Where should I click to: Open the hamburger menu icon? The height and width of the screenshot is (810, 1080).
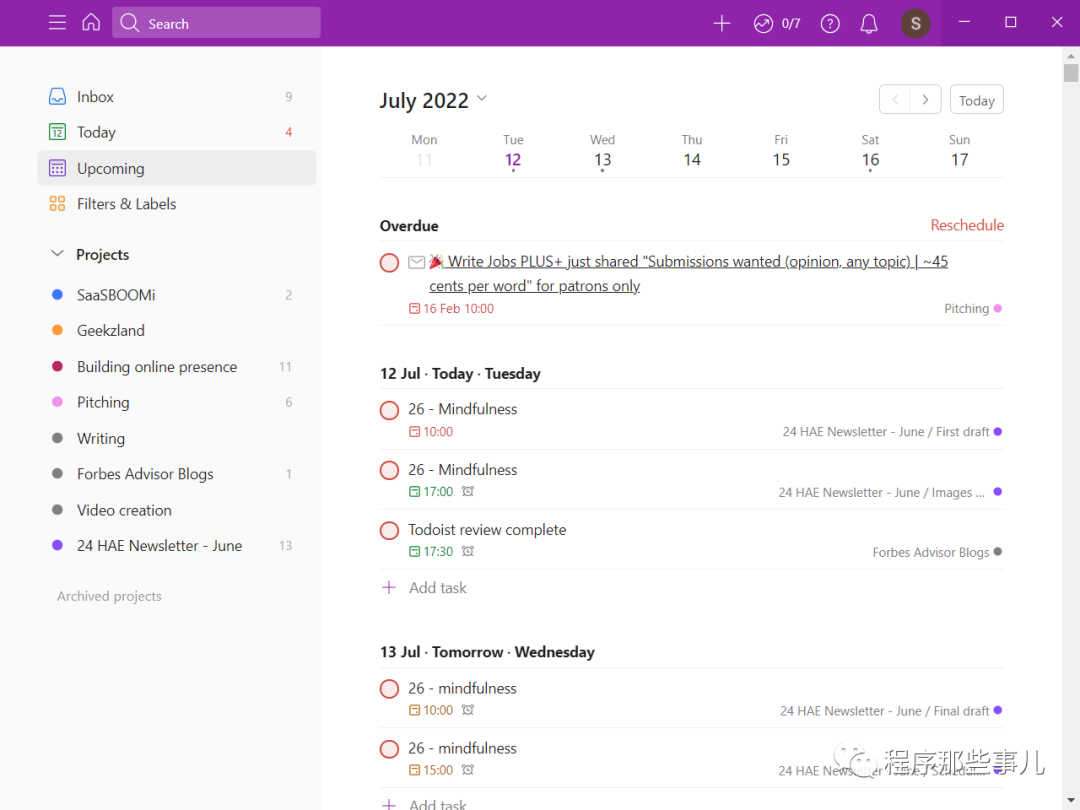[x=57, y=23]
